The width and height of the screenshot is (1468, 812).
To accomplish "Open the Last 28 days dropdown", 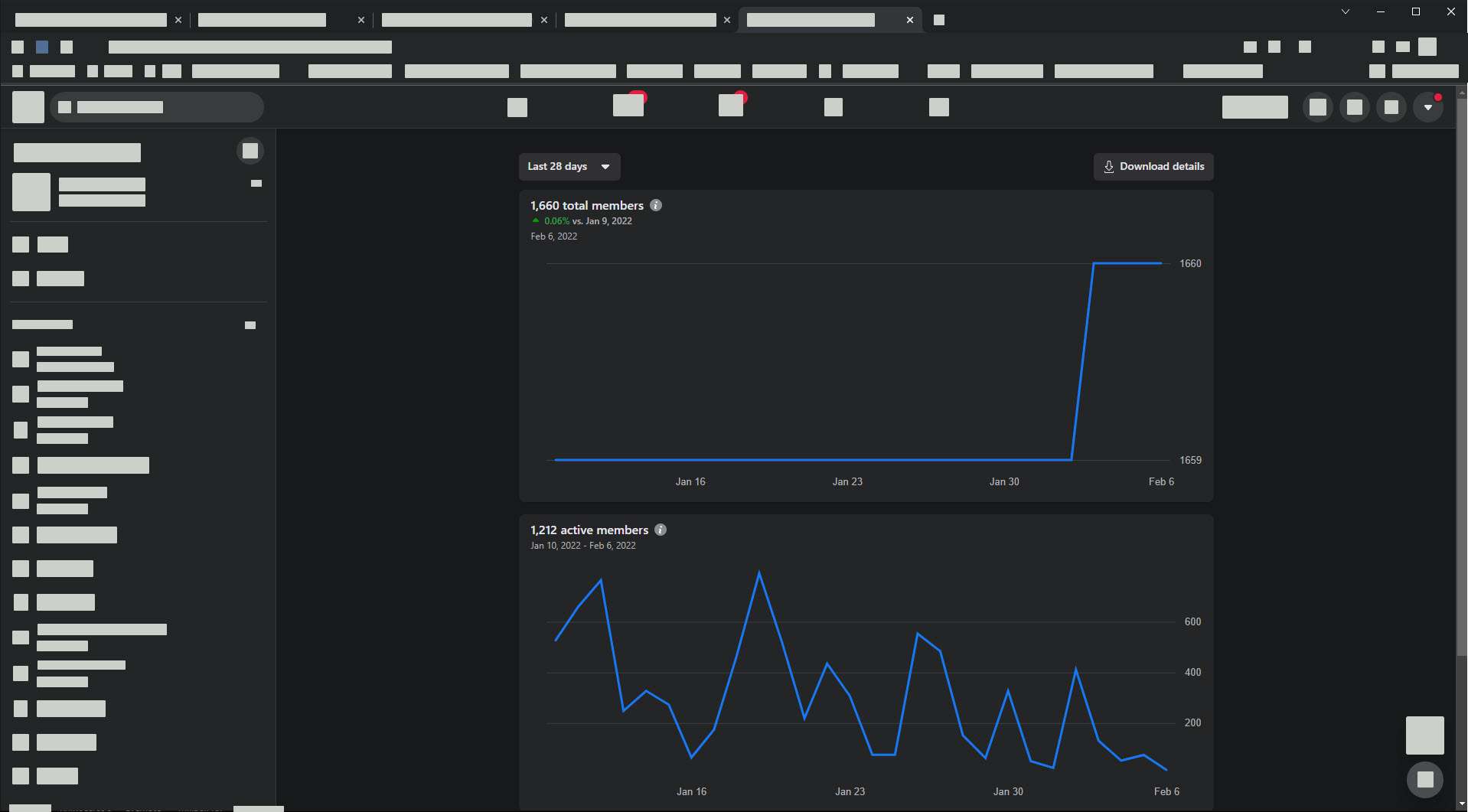I will tap(569, 167).
